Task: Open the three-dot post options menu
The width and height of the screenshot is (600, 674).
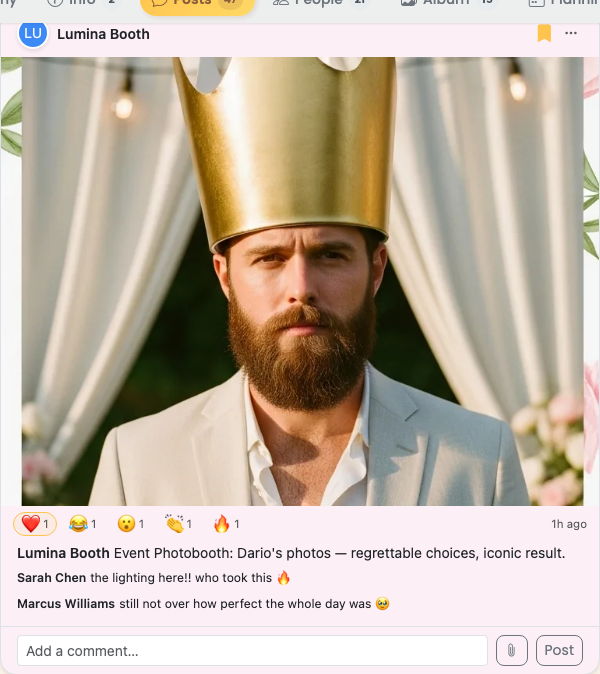Action: pyautogui.click(x=571, y=33)
